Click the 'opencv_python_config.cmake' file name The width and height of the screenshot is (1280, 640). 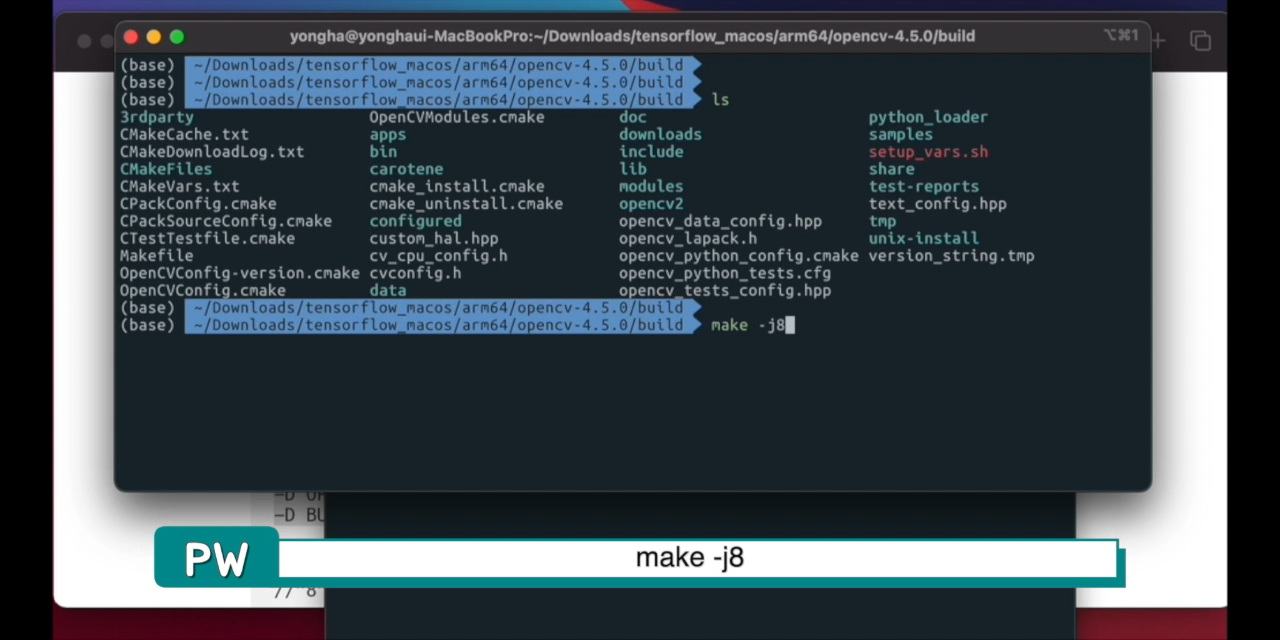point(739,256)
